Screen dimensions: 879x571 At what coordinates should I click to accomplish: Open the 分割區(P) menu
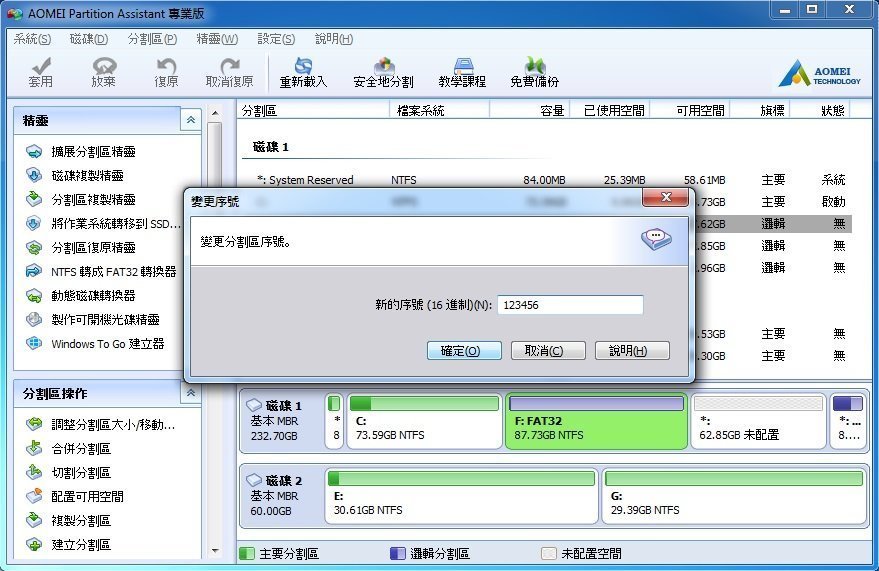(x=152, y=39)
